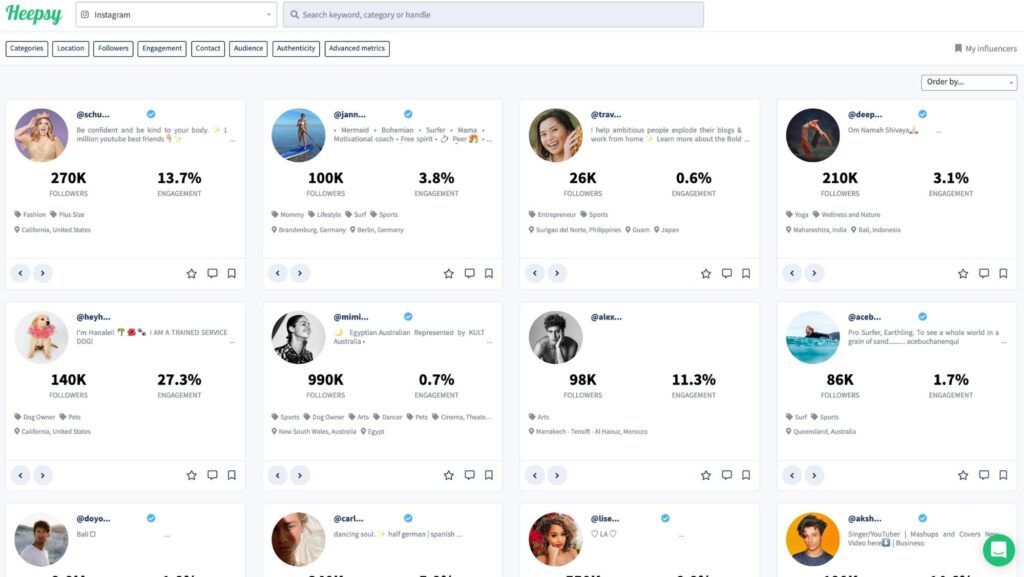
Task: Show previous post on @heyh... card
Action: 20,475
